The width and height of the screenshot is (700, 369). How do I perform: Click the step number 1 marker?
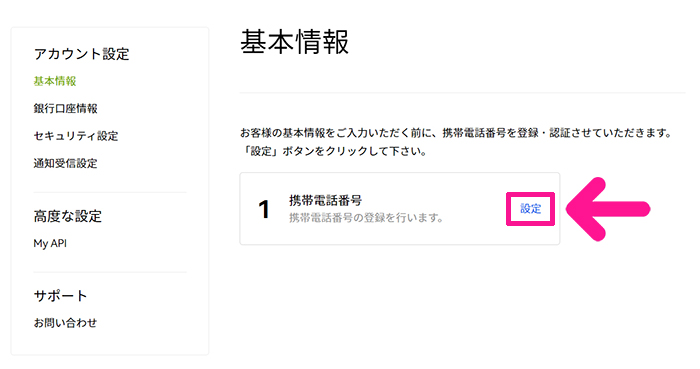pyautogui.click(x=264, y=209)
